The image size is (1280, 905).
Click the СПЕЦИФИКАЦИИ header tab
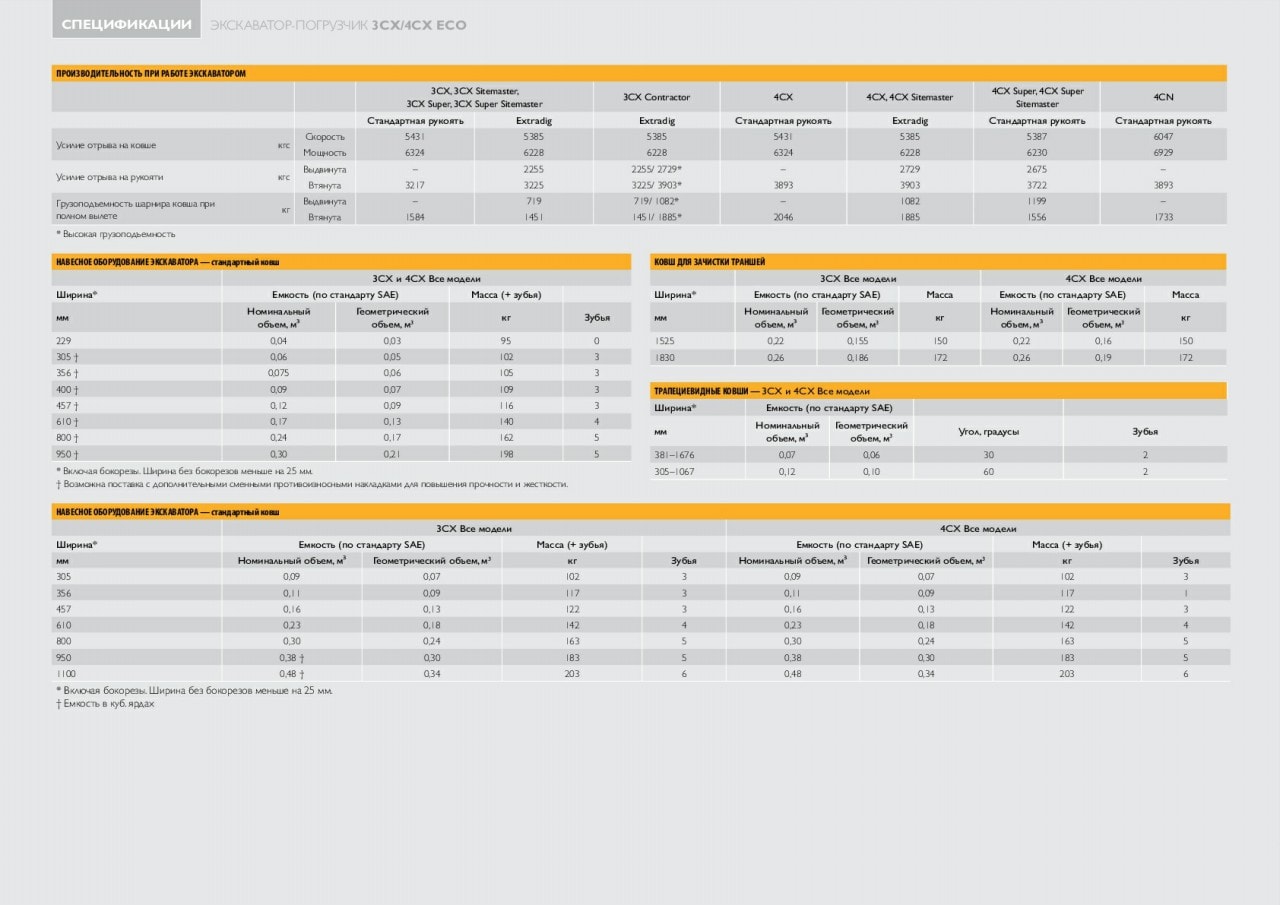(x=126, y=24)
